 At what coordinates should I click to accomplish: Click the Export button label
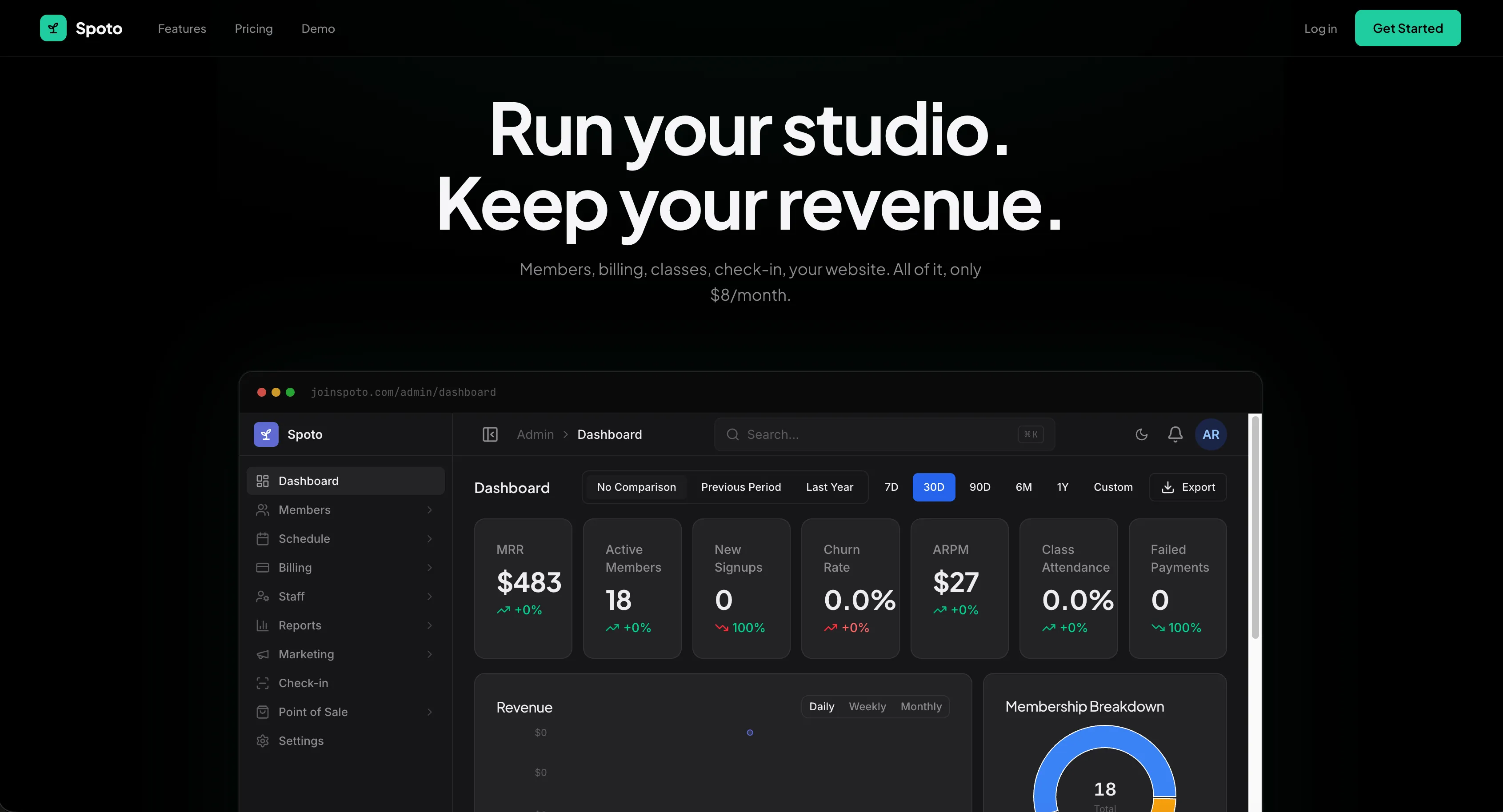[1199, 487]
